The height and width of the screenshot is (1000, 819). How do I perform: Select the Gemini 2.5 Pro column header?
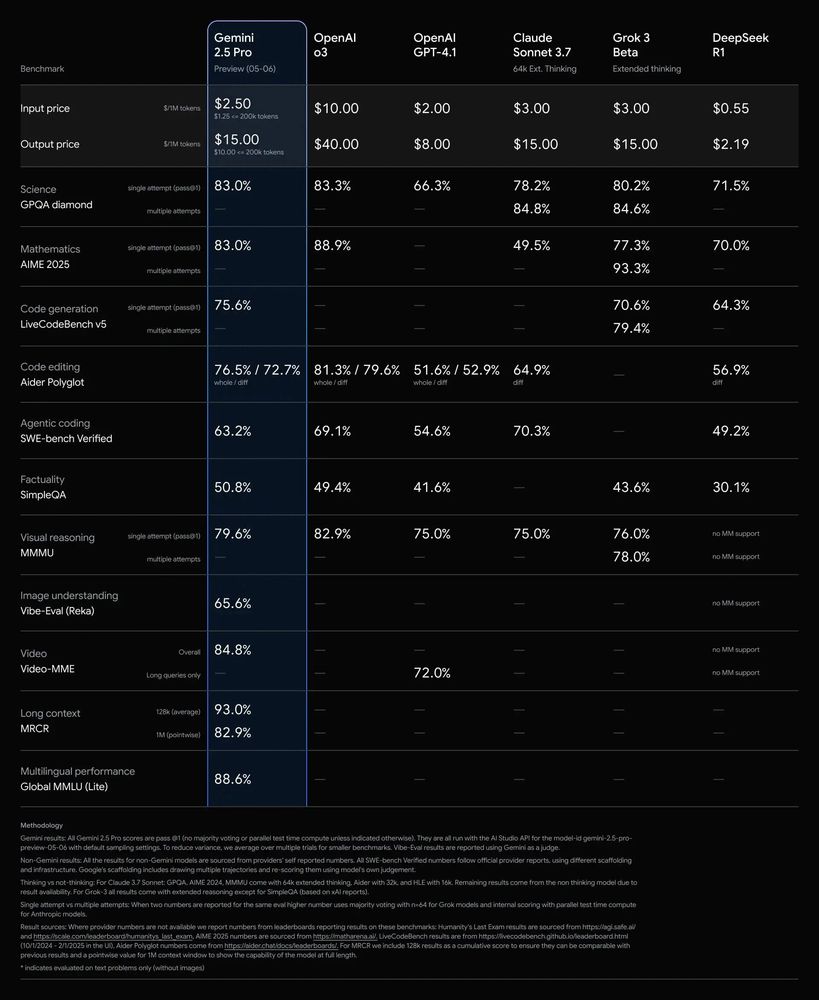234,45
